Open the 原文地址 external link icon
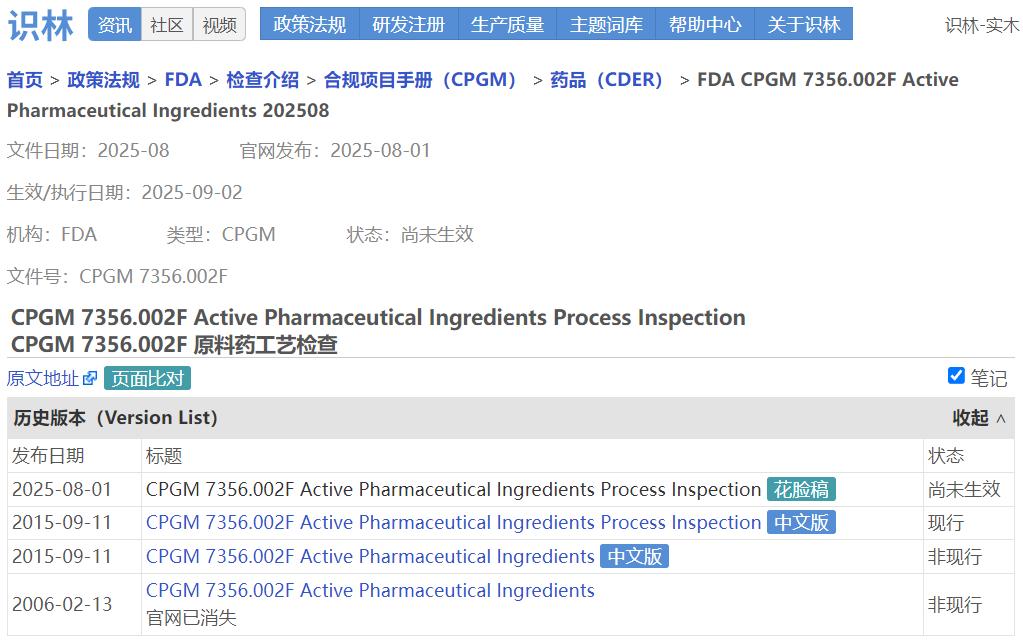This screenshot has height=640, width=1023. click(90, 379)
